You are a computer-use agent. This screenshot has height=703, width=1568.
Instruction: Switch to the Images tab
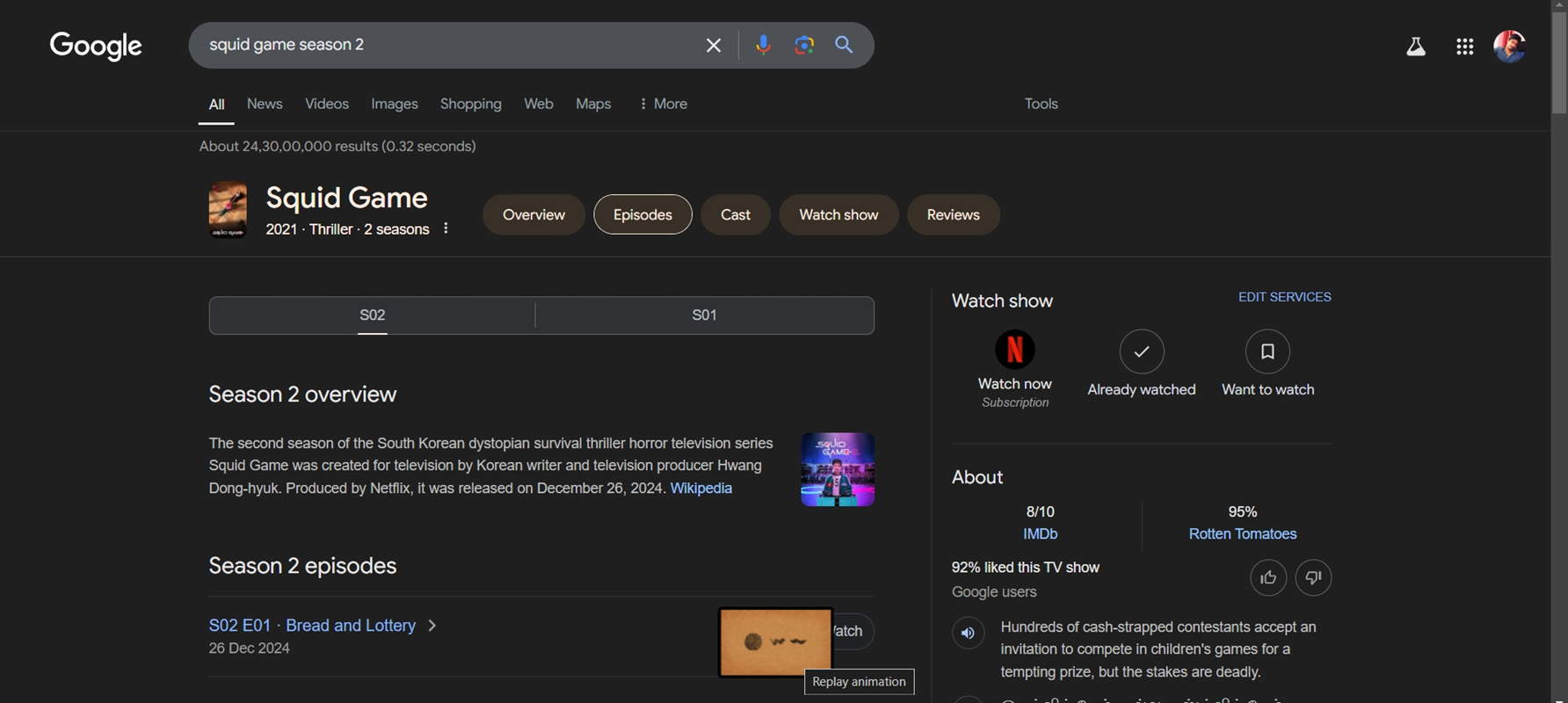pyautogui.click(x=395, y=104)
